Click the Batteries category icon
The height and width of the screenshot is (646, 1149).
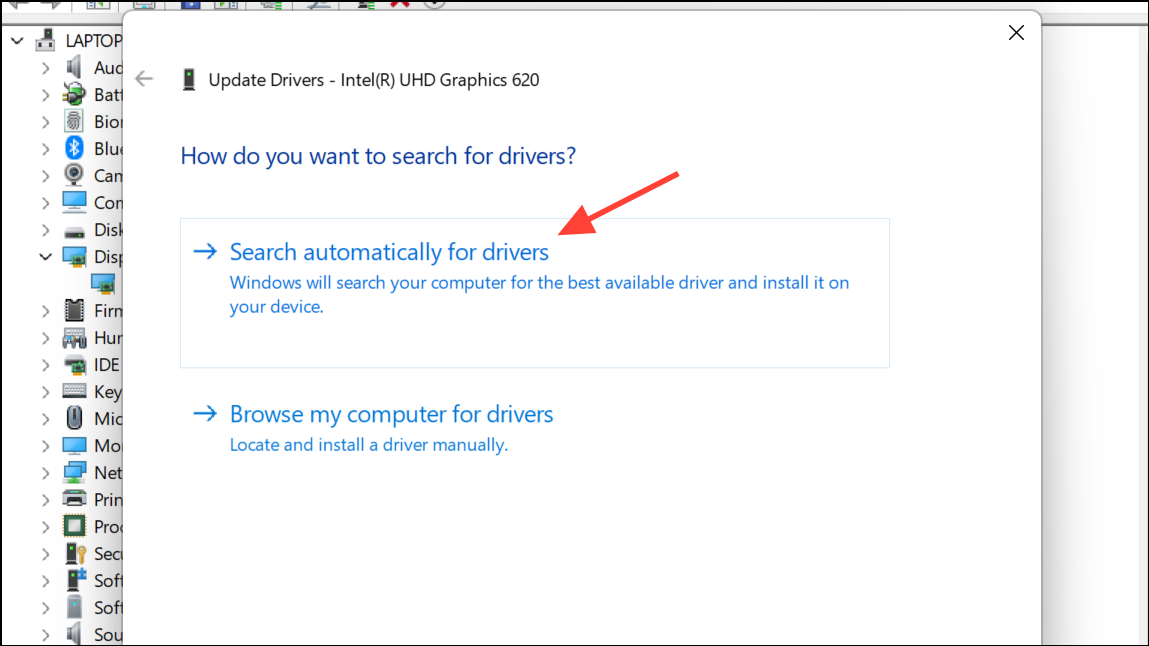point(75,95)
